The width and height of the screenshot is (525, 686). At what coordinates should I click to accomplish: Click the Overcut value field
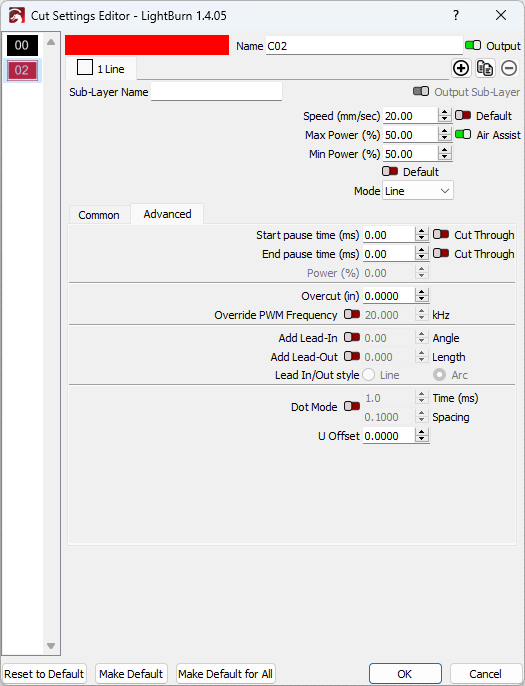[388, 296]
